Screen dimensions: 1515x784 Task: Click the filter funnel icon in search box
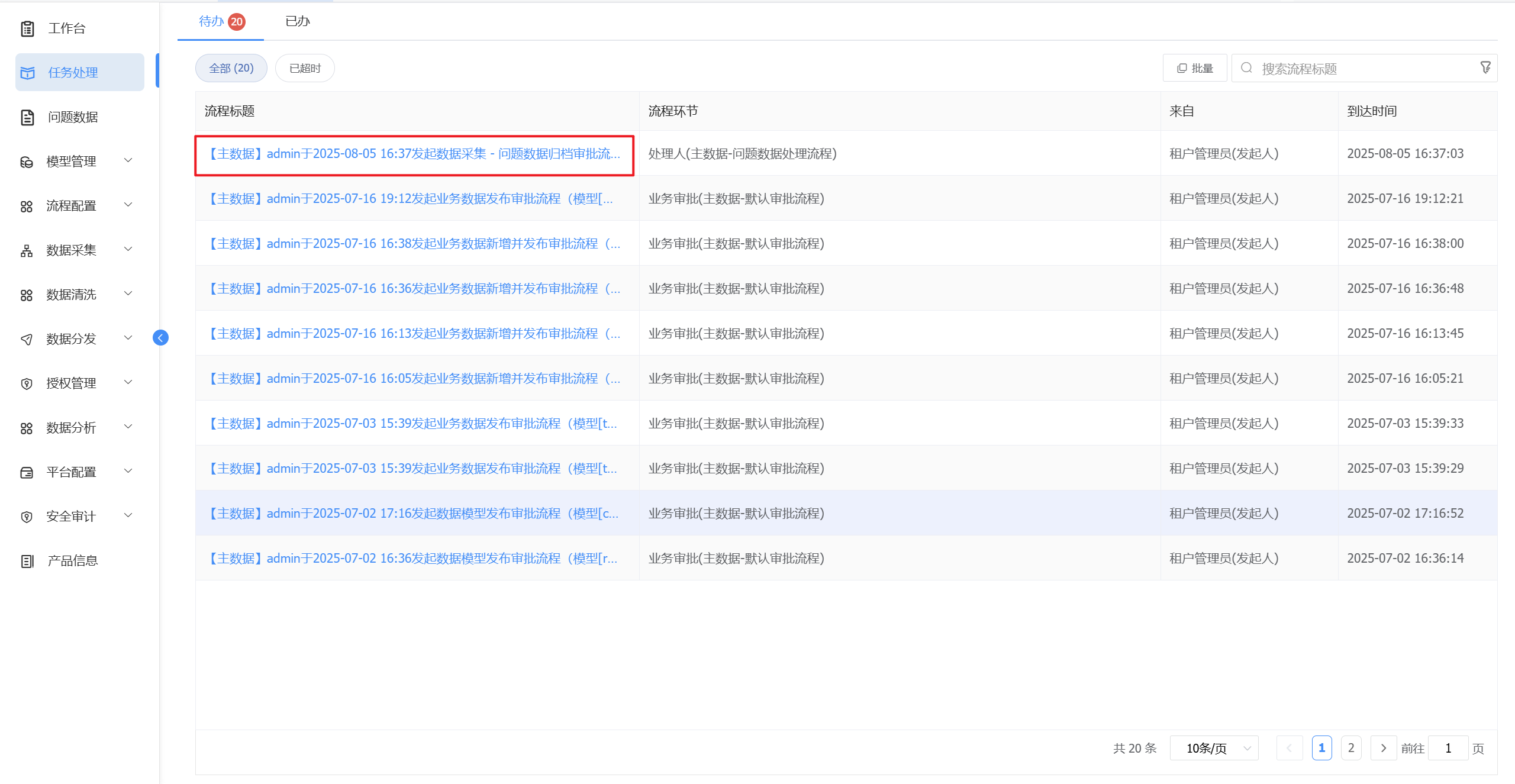tap(1485, 68)
